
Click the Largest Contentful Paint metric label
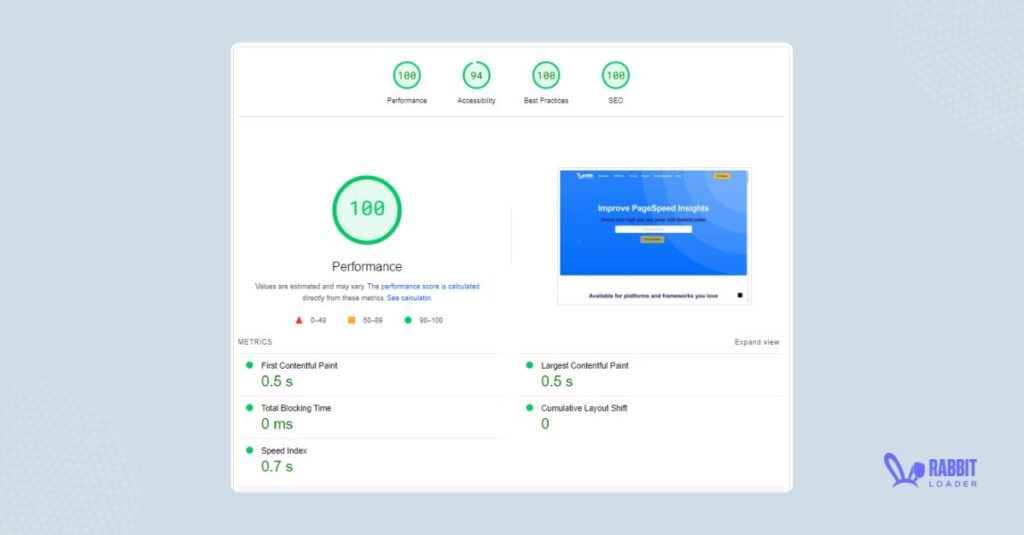tap(584, 366)
